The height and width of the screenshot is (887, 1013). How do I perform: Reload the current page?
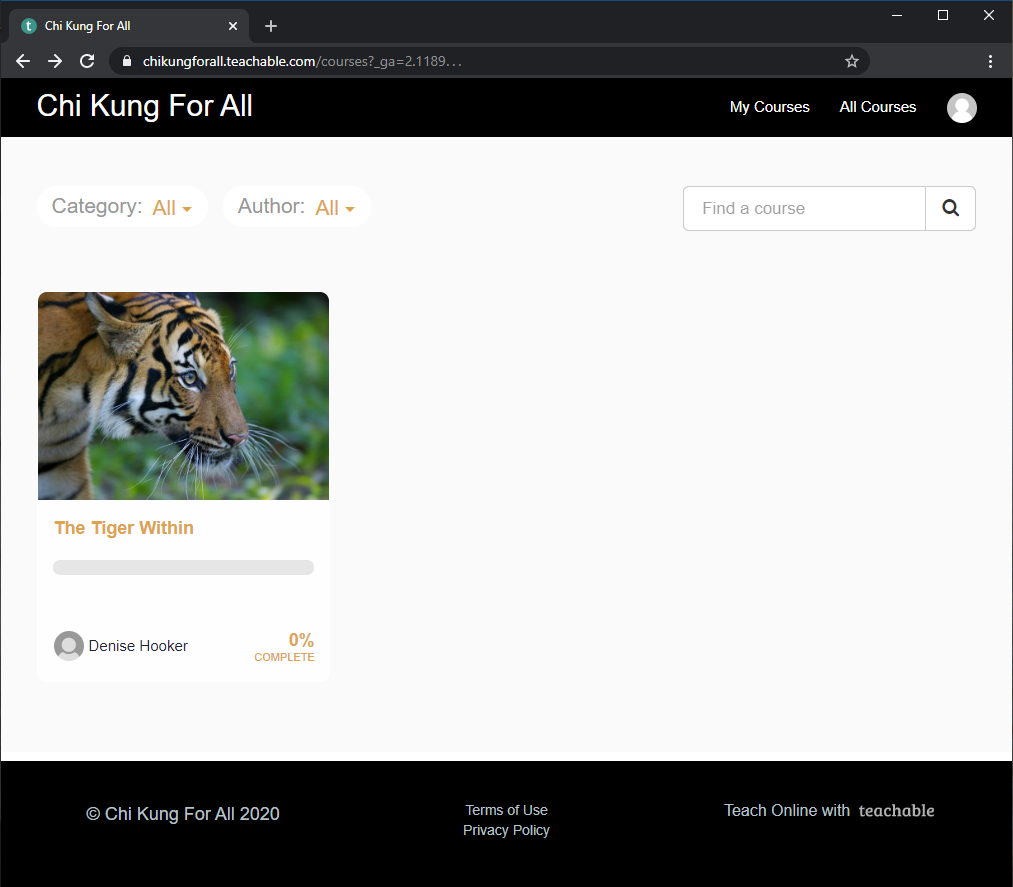[x=87, y=61]
